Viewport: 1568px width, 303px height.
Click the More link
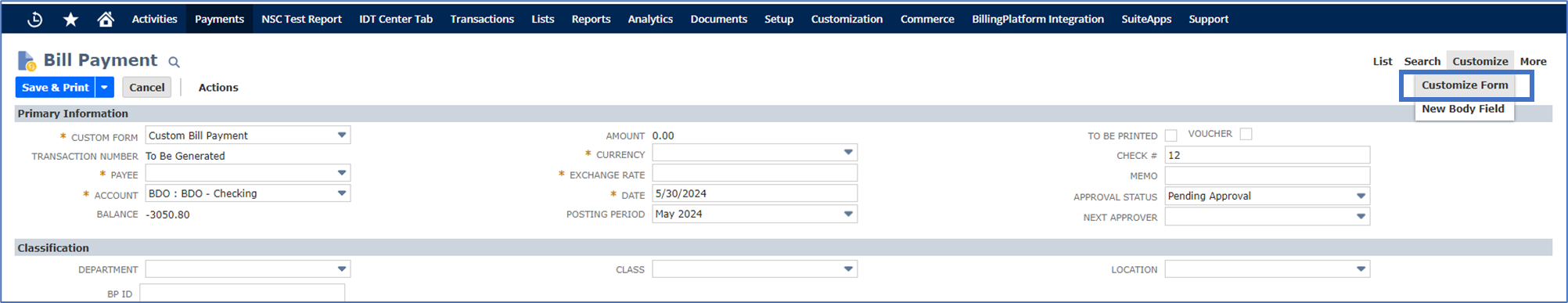point(1533,61)
